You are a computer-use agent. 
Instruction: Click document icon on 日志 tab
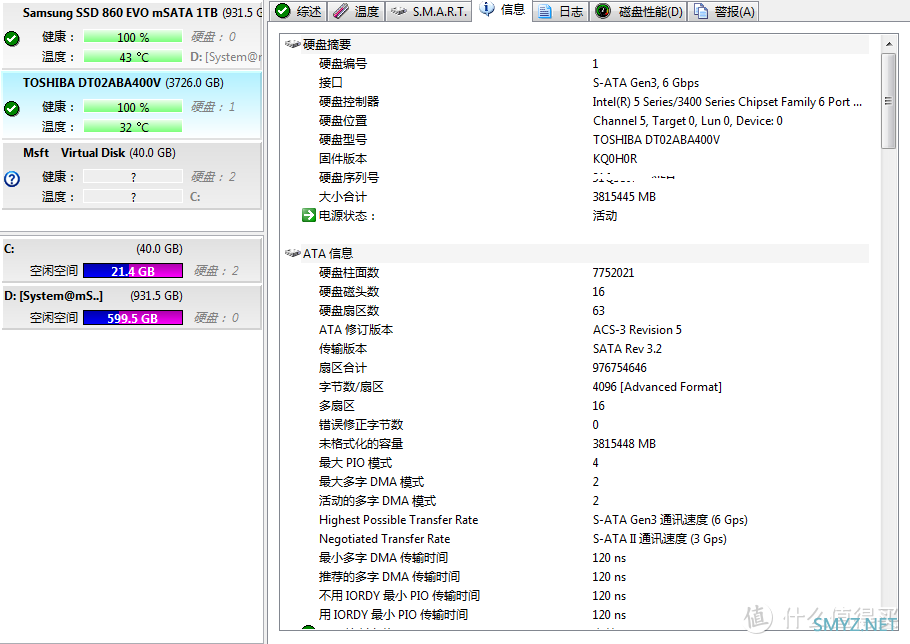[x=544, y=11]
